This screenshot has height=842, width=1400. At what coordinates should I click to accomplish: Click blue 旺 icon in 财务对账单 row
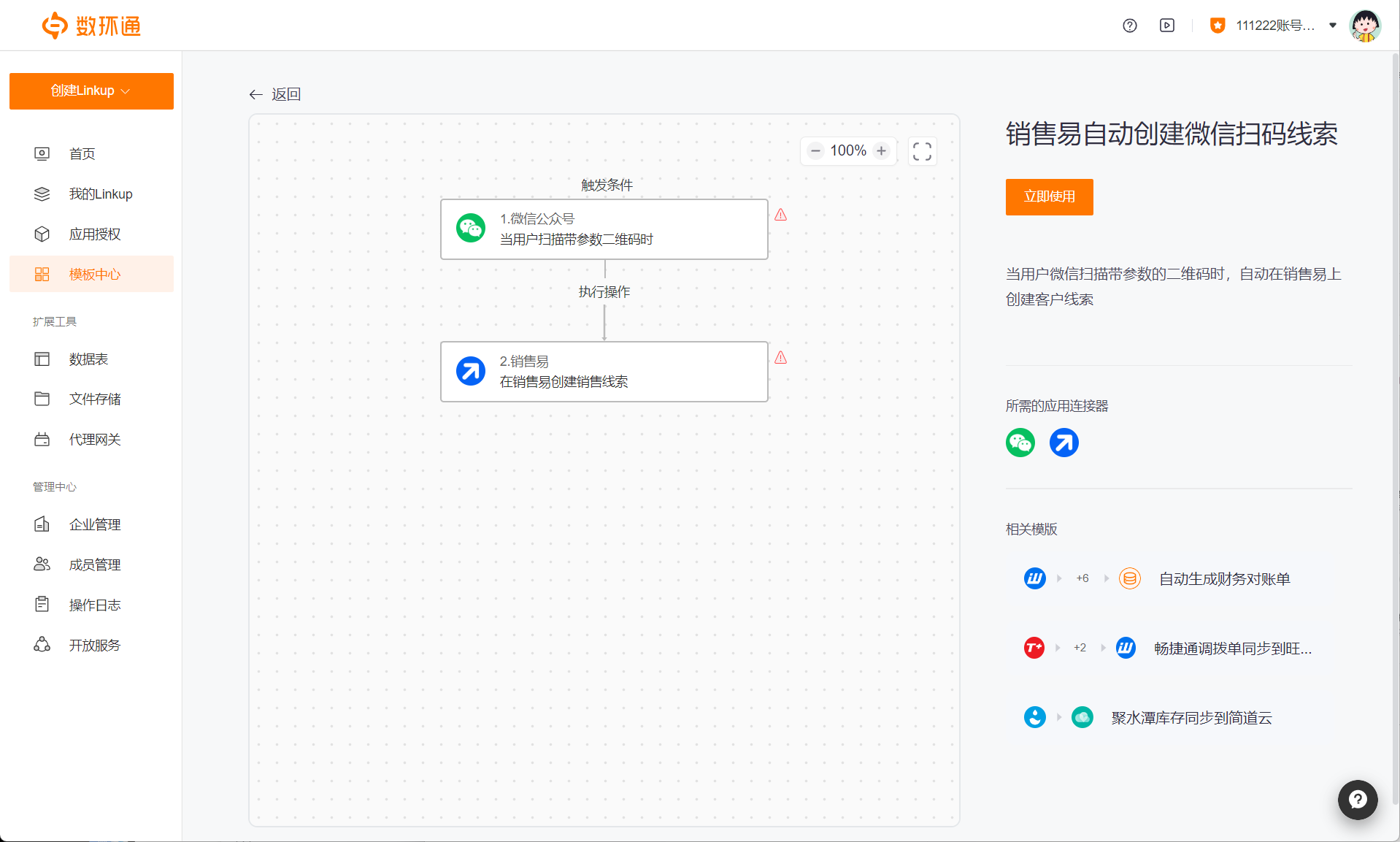pos(1035,578)
